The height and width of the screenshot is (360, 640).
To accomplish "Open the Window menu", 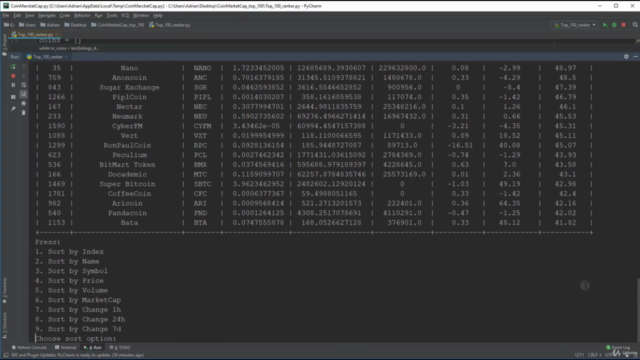I will (x=141, y=16).
